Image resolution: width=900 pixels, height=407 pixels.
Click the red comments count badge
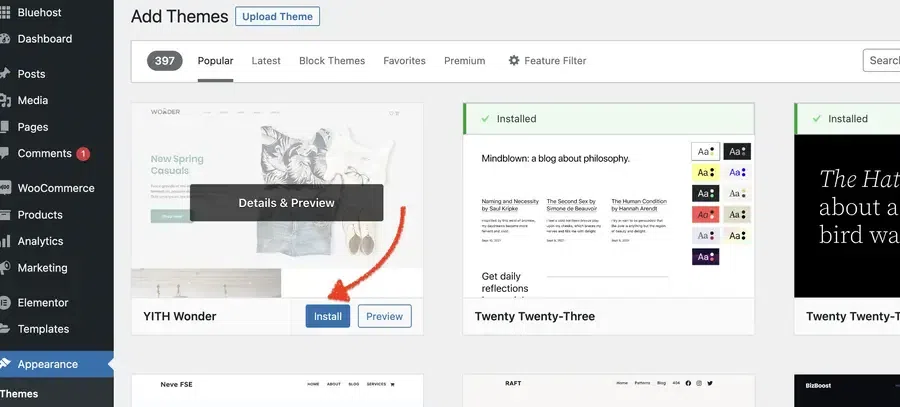click(x=83, y=154)
